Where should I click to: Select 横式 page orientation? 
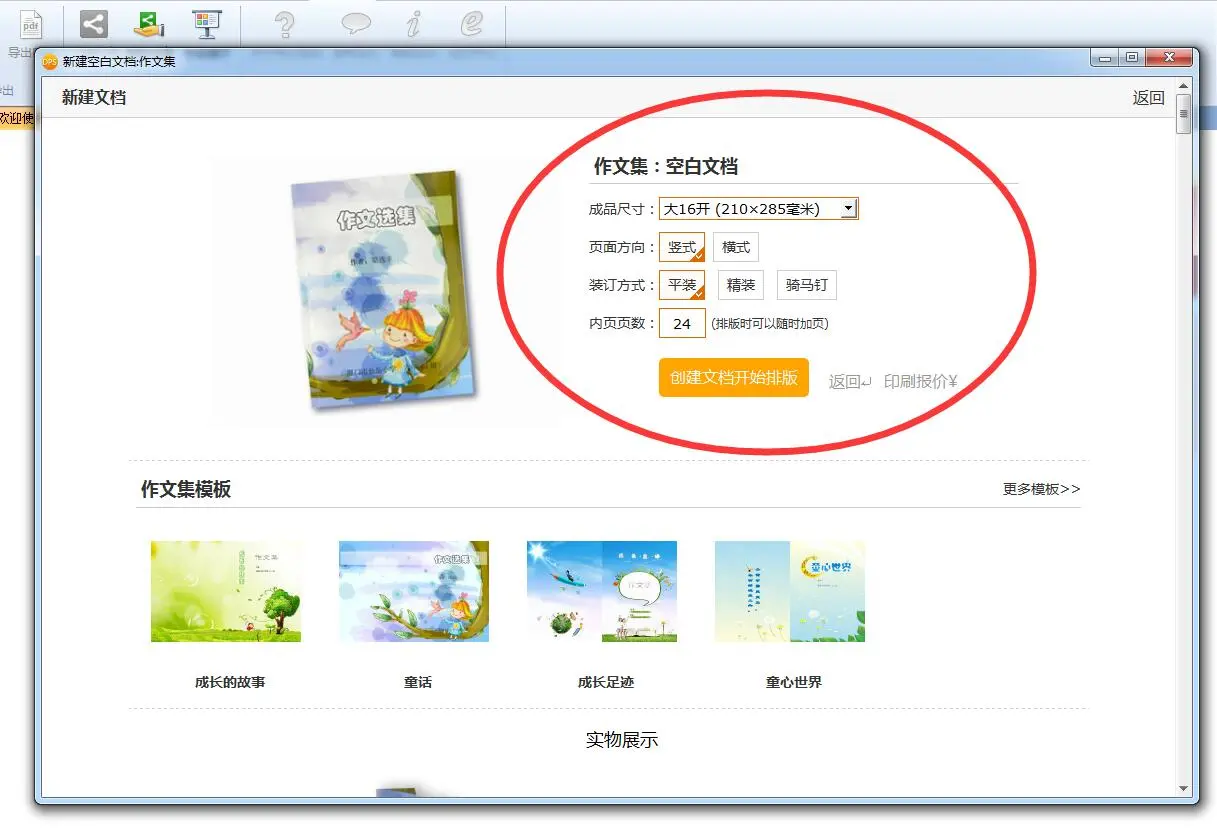[736, 247]
